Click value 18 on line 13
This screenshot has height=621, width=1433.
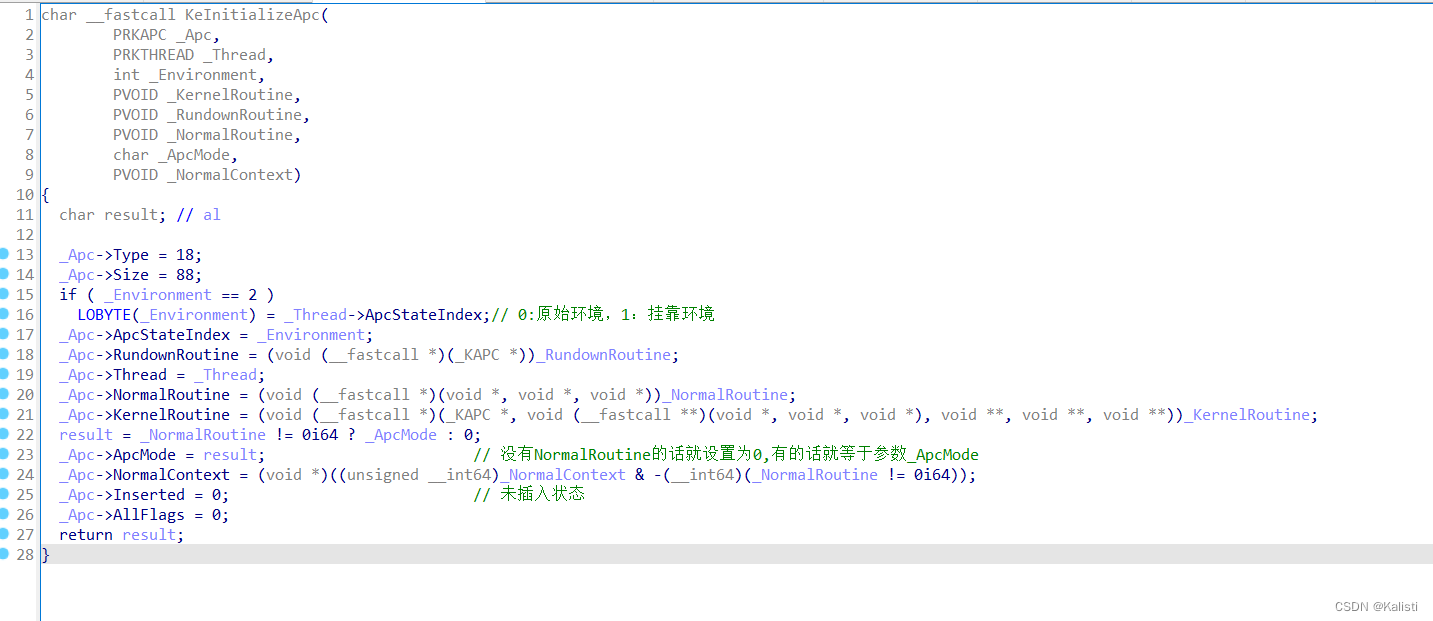185,255
